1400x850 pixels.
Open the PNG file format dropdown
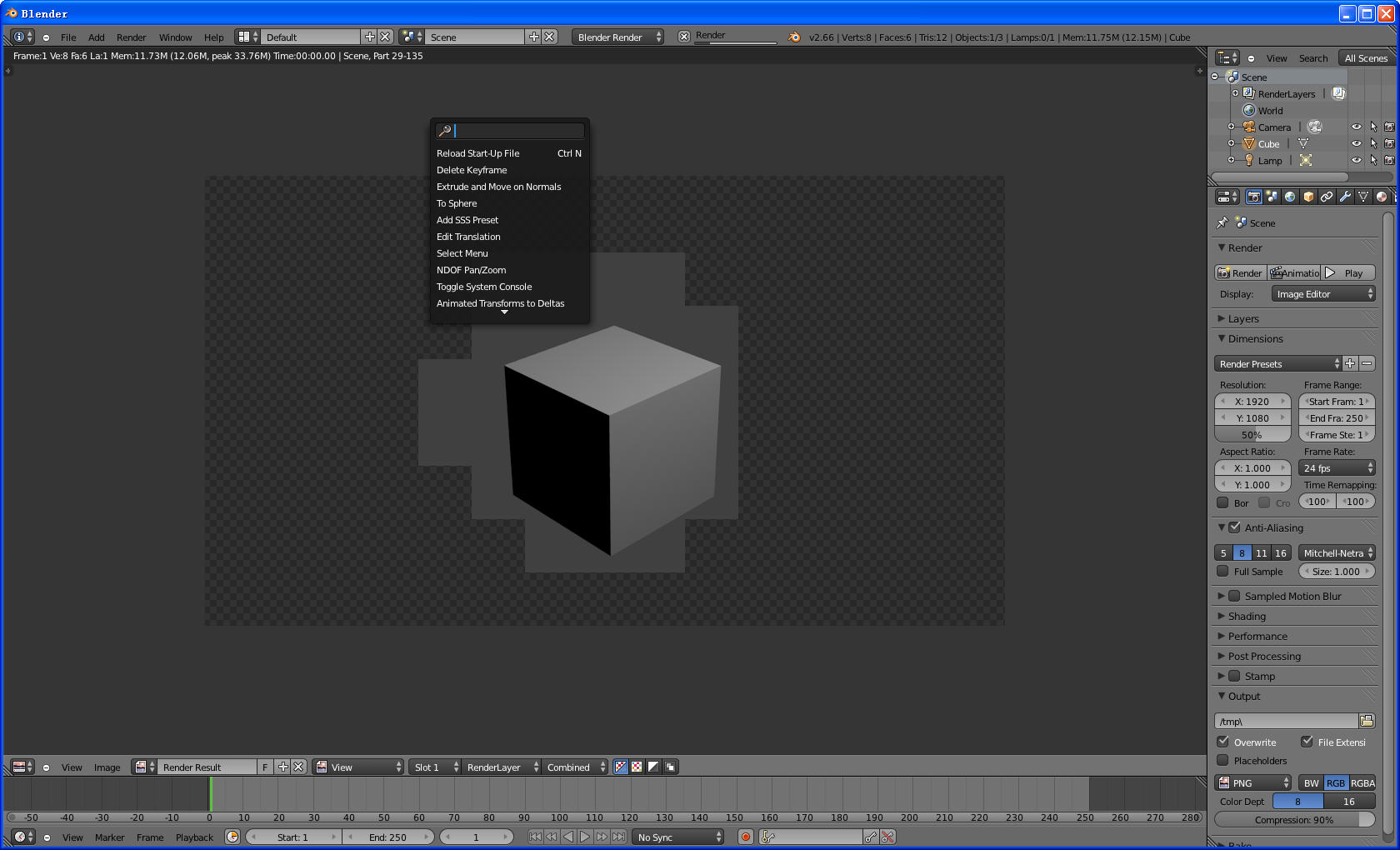[1253, 782]
